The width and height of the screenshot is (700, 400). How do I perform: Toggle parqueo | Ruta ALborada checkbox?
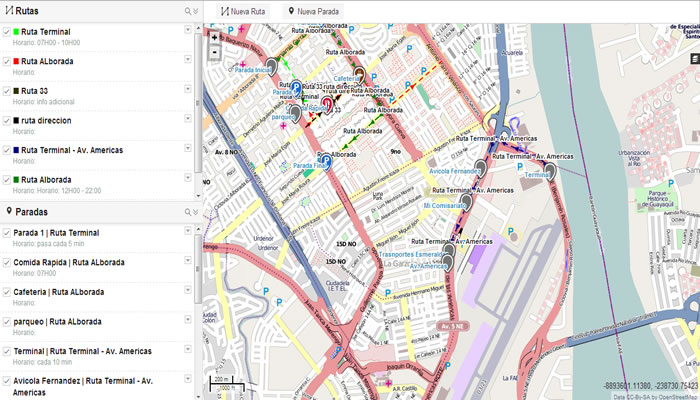point(7,322)
